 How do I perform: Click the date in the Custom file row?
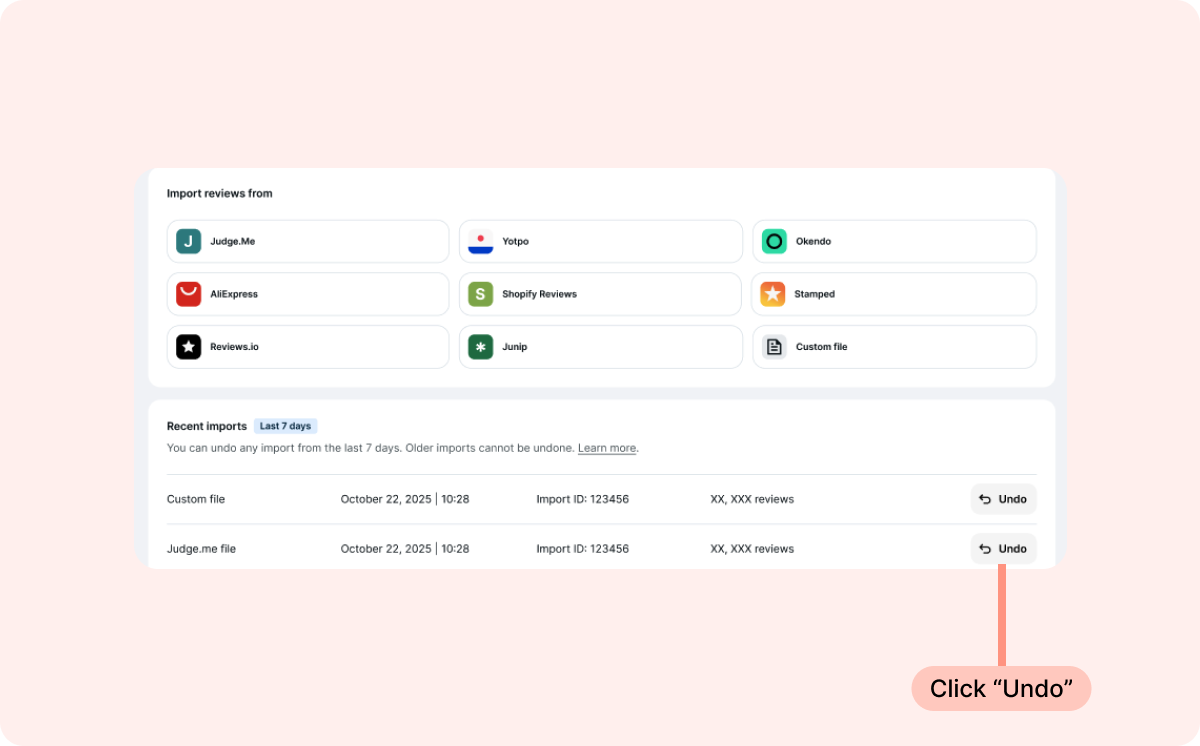[x=404, y=499]
